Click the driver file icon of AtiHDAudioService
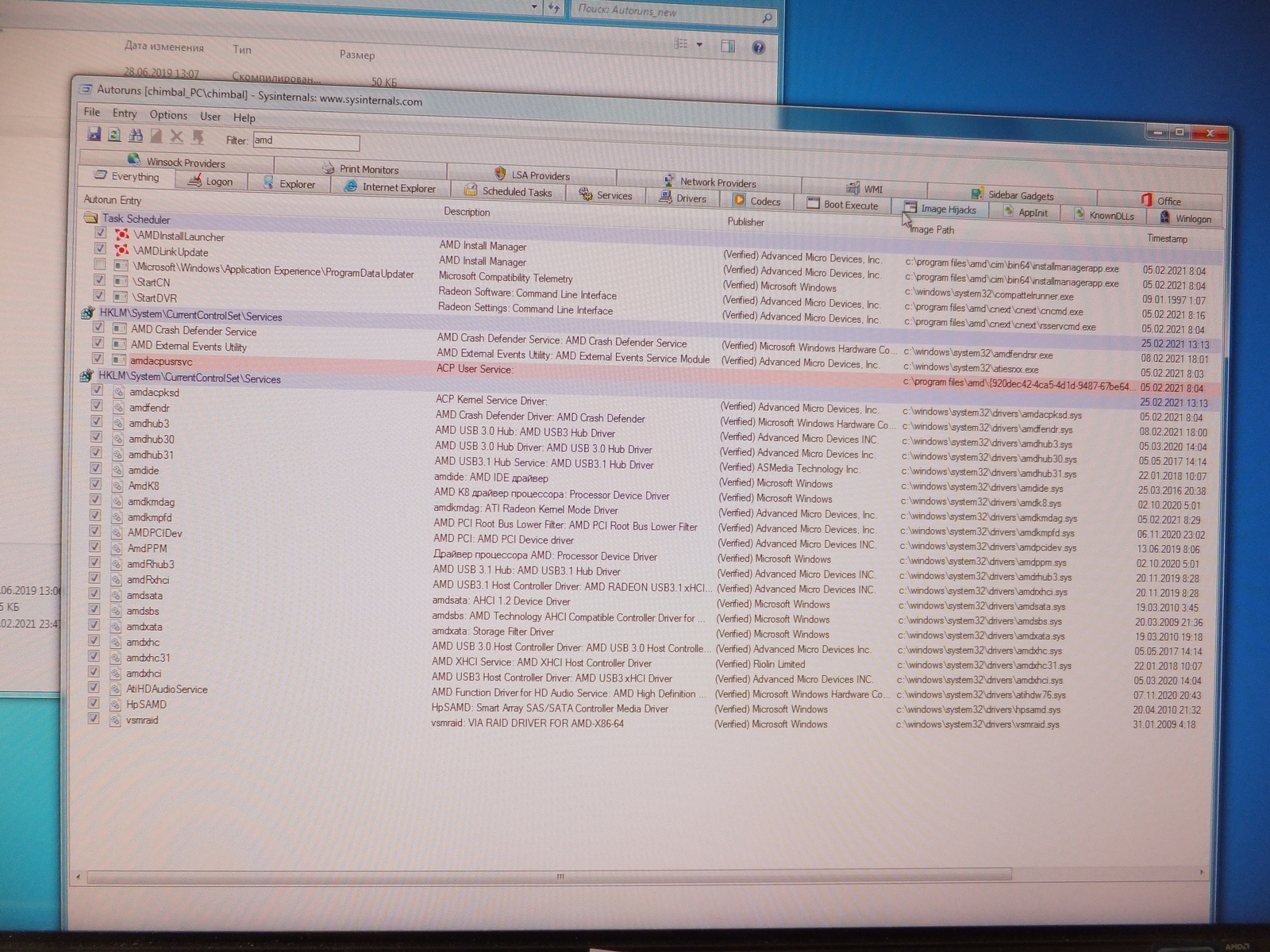 pyautogui.click(x=115, y=688)
